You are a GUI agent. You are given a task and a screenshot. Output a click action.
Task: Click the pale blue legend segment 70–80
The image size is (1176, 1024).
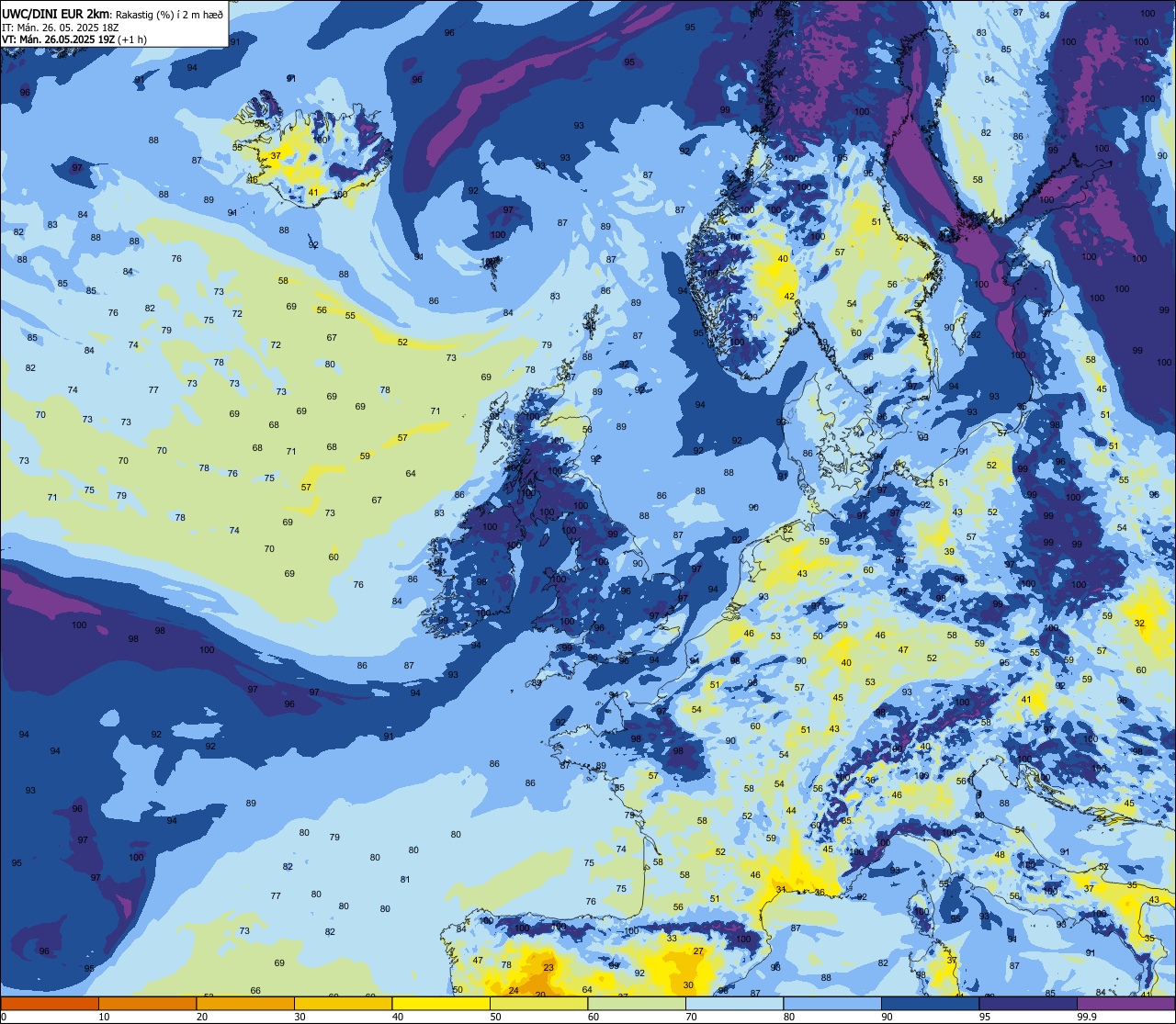(x=734, y=1003)
